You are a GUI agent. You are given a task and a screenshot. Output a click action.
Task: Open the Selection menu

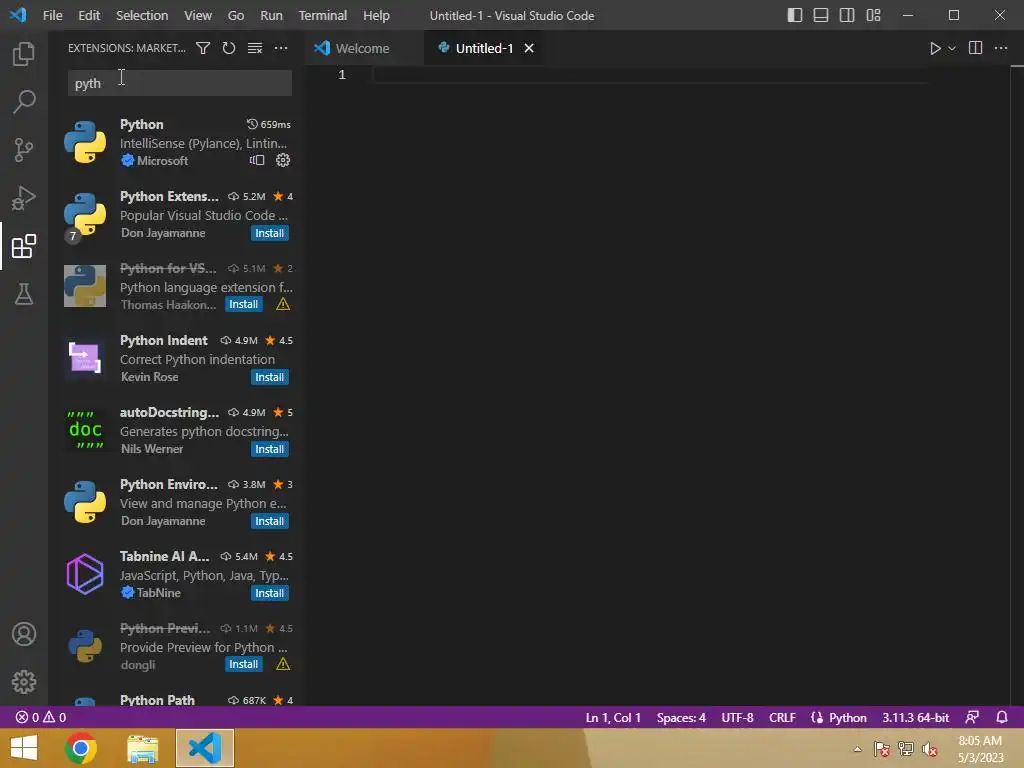(142, 15)
